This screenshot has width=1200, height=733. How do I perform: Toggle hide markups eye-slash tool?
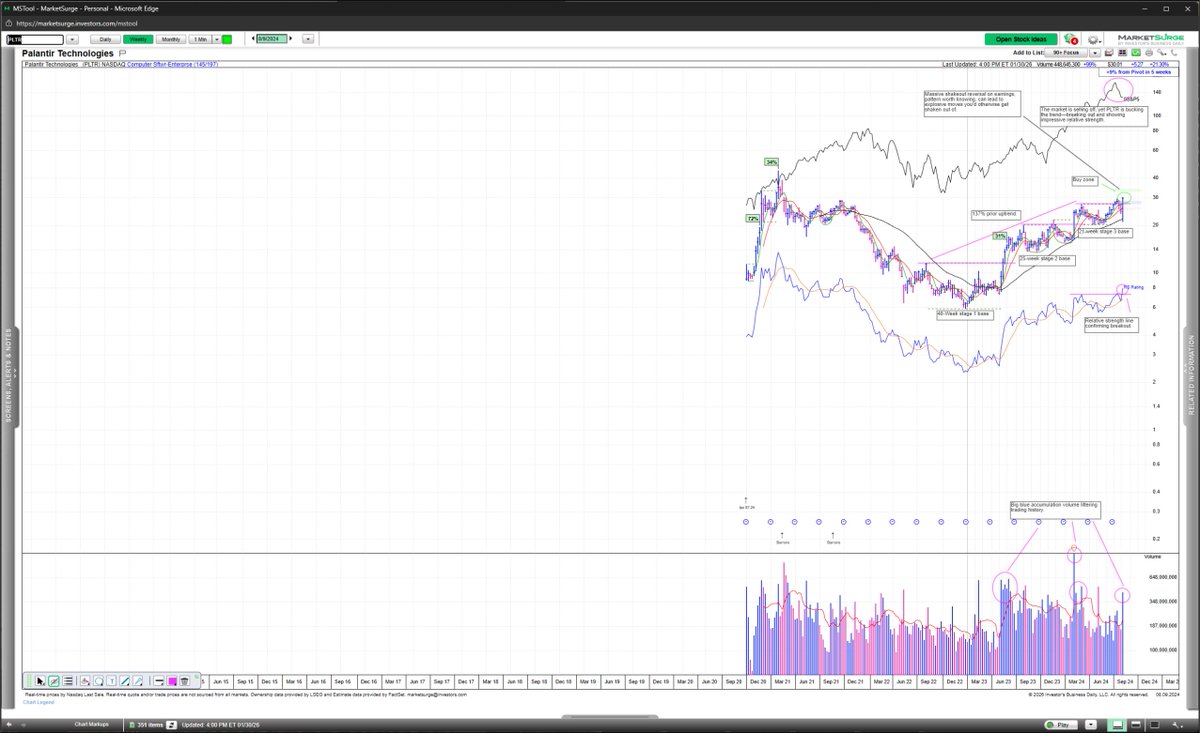[x=53, y=681]
